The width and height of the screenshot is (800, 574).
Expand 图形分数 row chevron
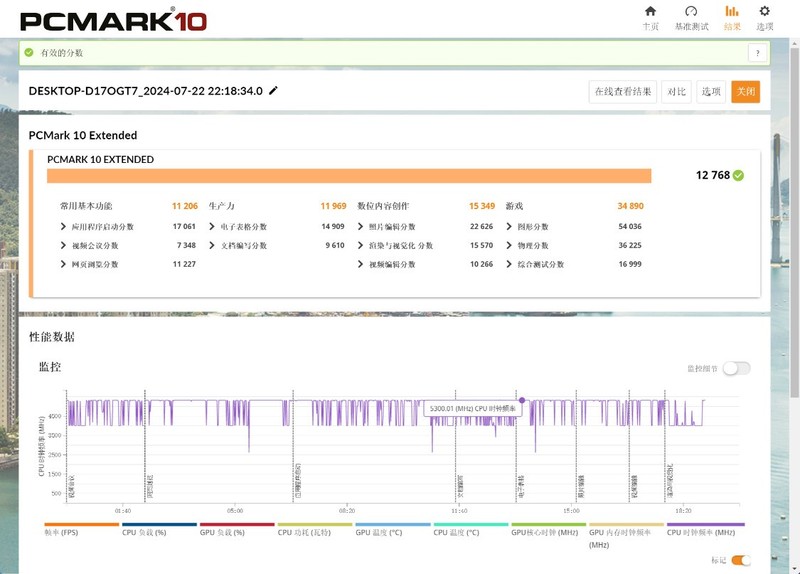509,226
